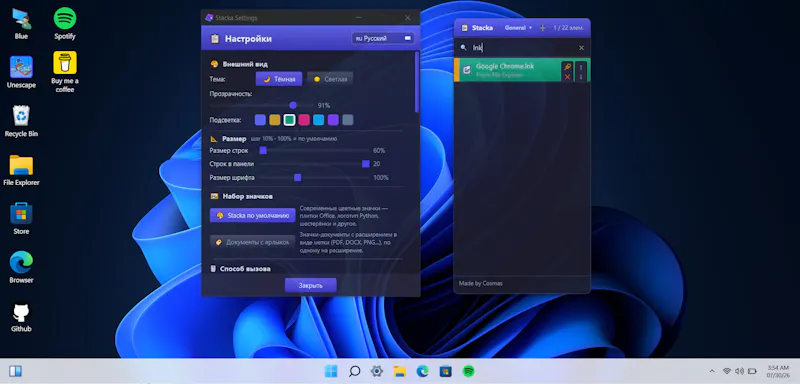Click the palette icon next to Внешний вид
The image size is (800, 384).
[x=214, y=64]
